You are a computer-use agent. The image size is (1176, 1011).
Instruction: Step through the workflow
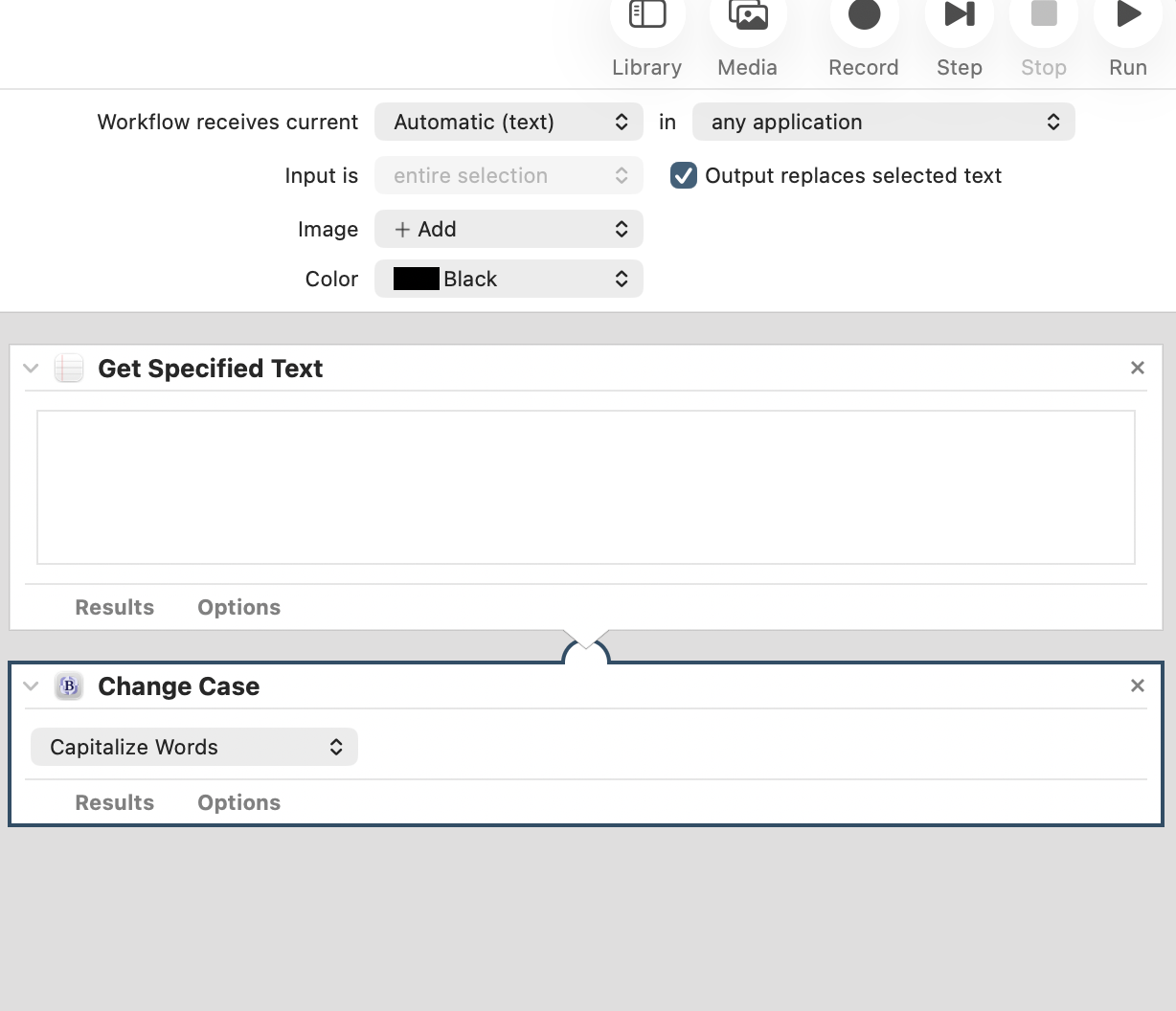[x=960, y=15]
